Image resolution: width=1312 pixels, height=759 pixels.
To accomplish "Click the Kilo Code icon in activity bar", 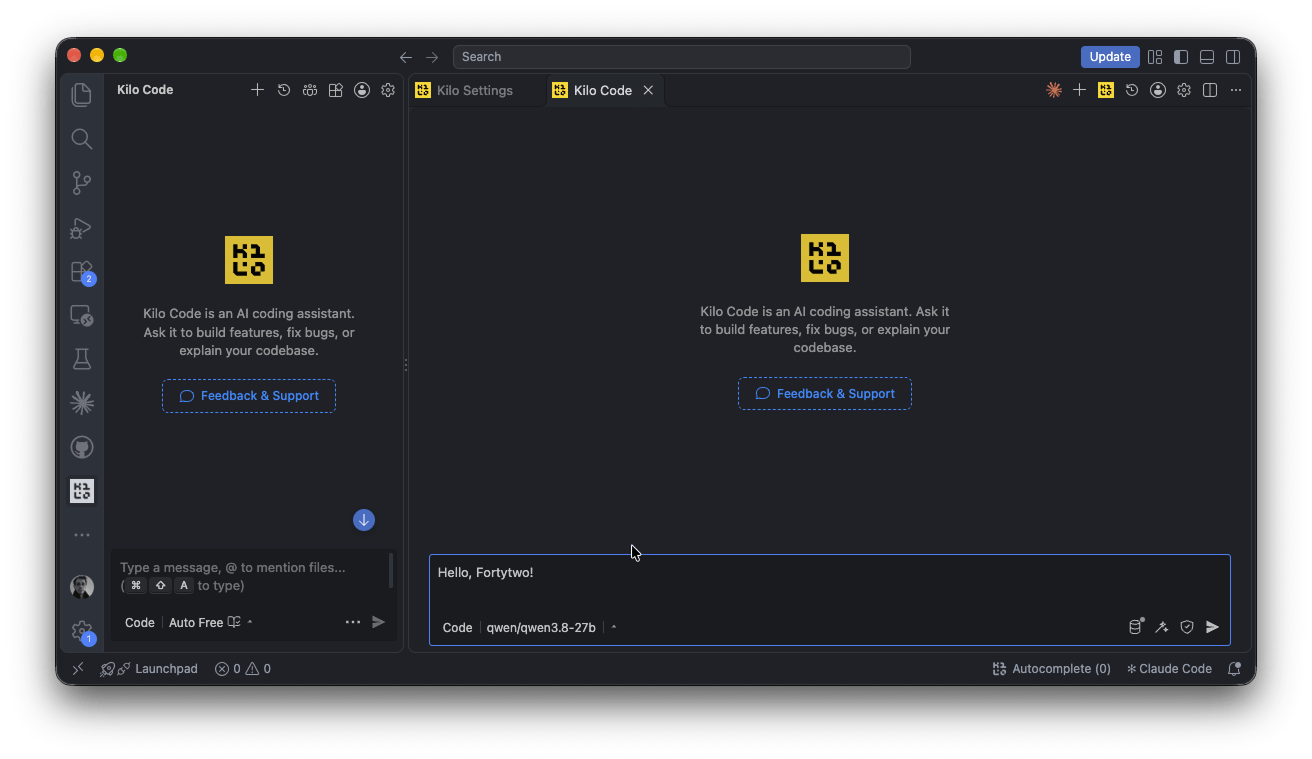I will point(82,490).
